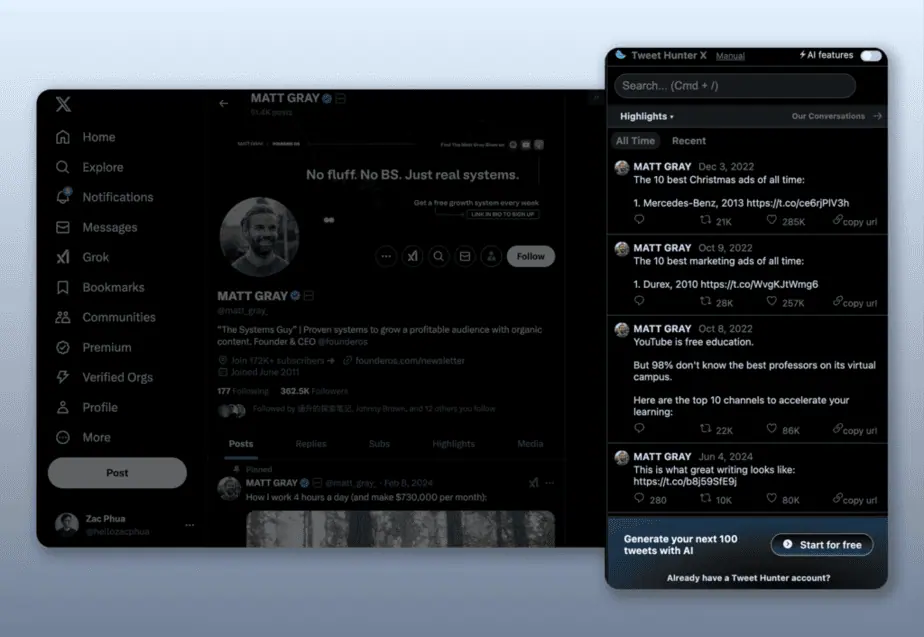This screenshot has height=637, width=924.
Task: Open the Media tab
Action: click(x=530, y=444)
